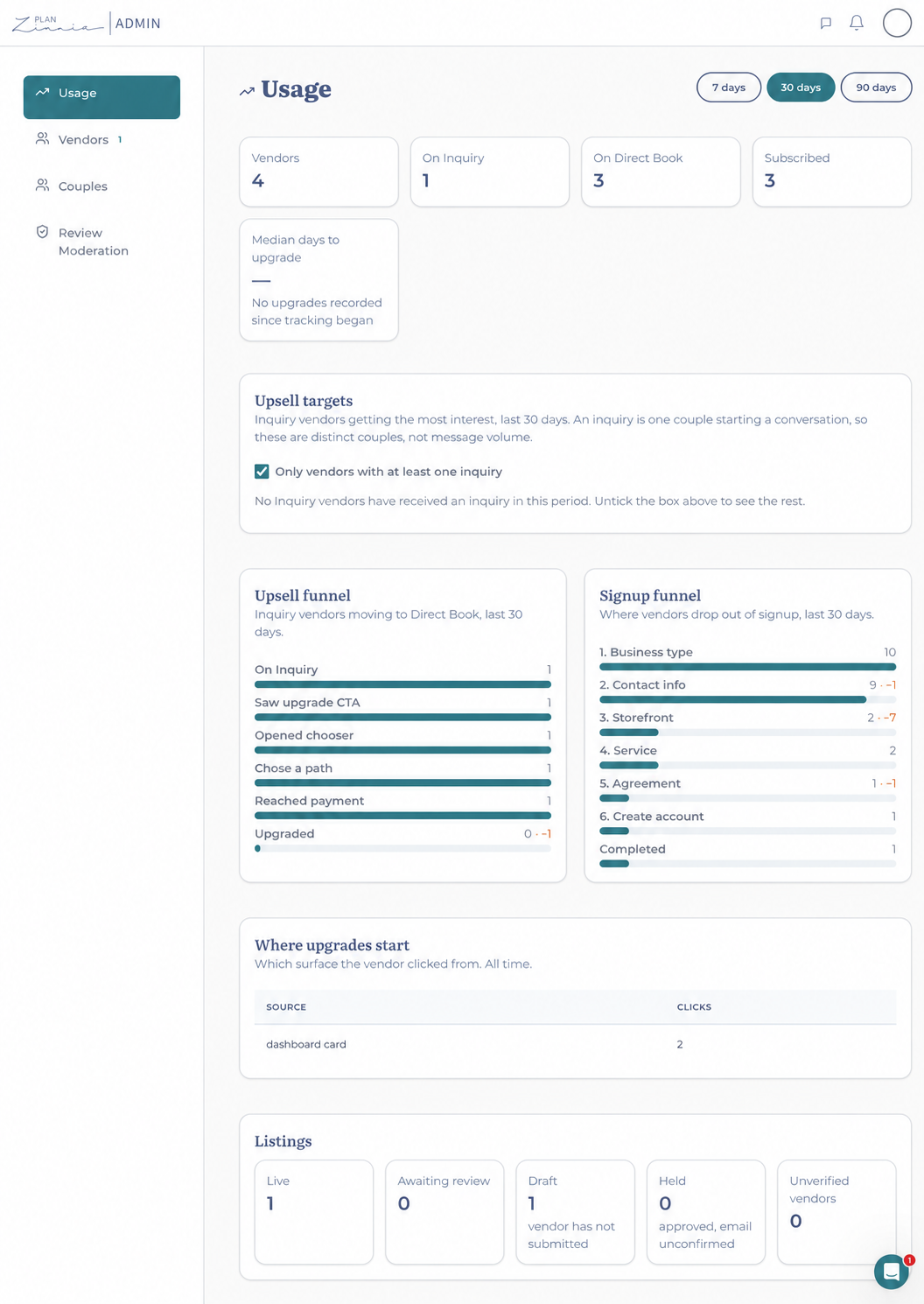Click the trend icon beside Usage heading
924x1304 pixels.
pyautogui.click(x=247, y=91)
